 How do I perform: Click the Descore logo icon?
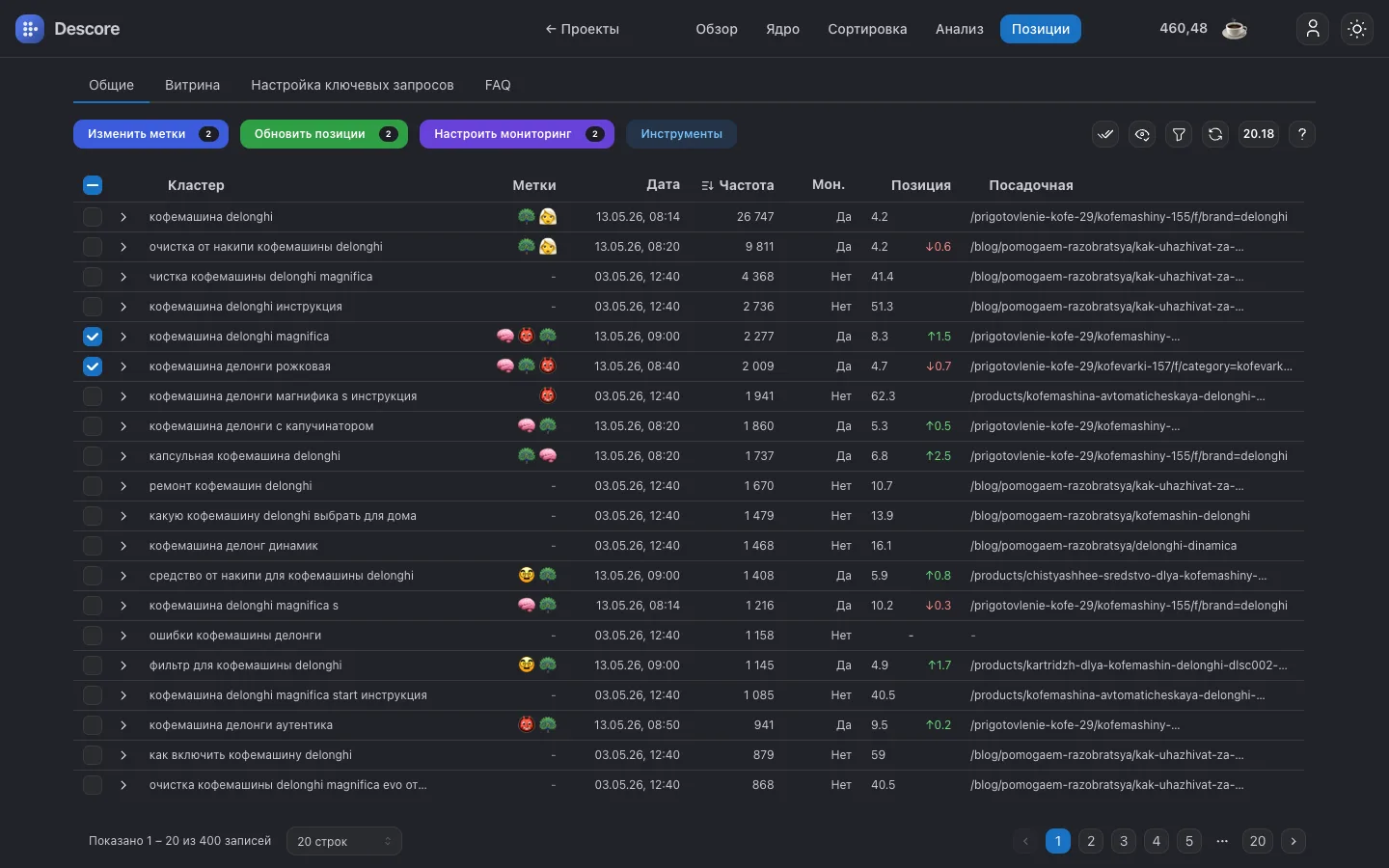click(x=30, y=29)
